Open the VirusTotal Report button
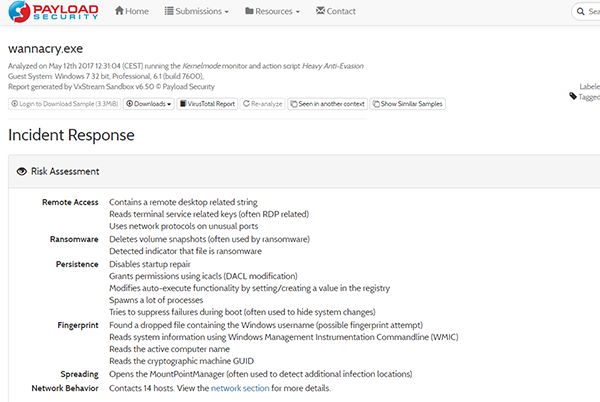Viewport: 600px width, 402px height. (x=207, y=104)
